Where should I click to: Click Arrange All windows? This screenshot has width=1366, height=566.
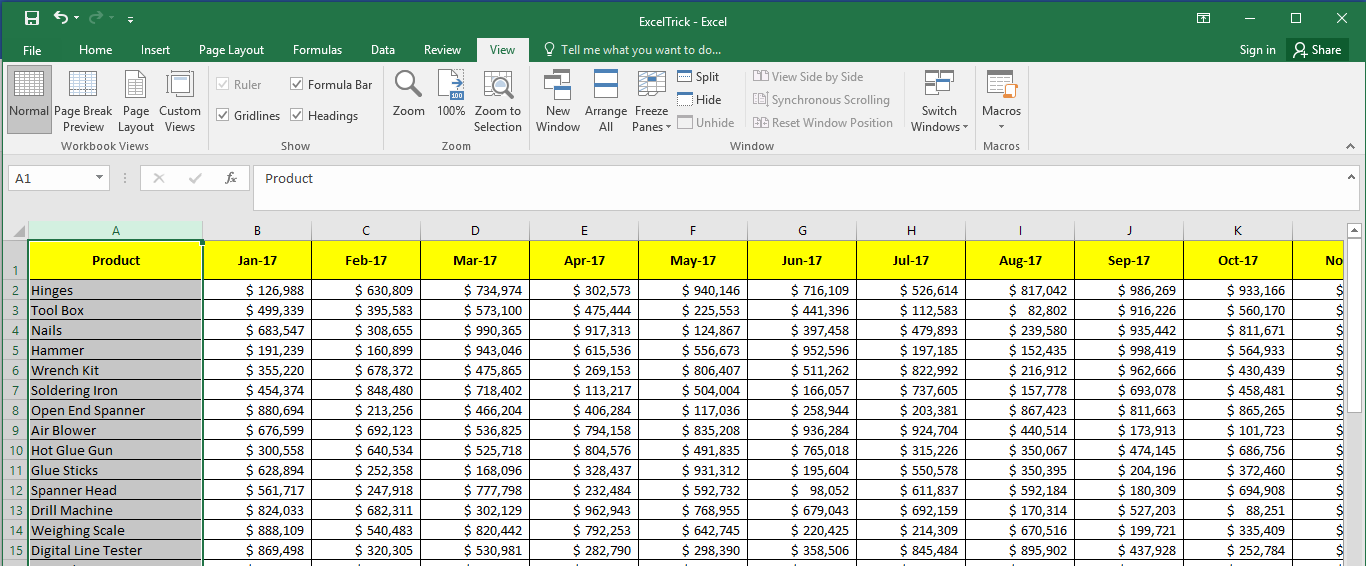606,99
